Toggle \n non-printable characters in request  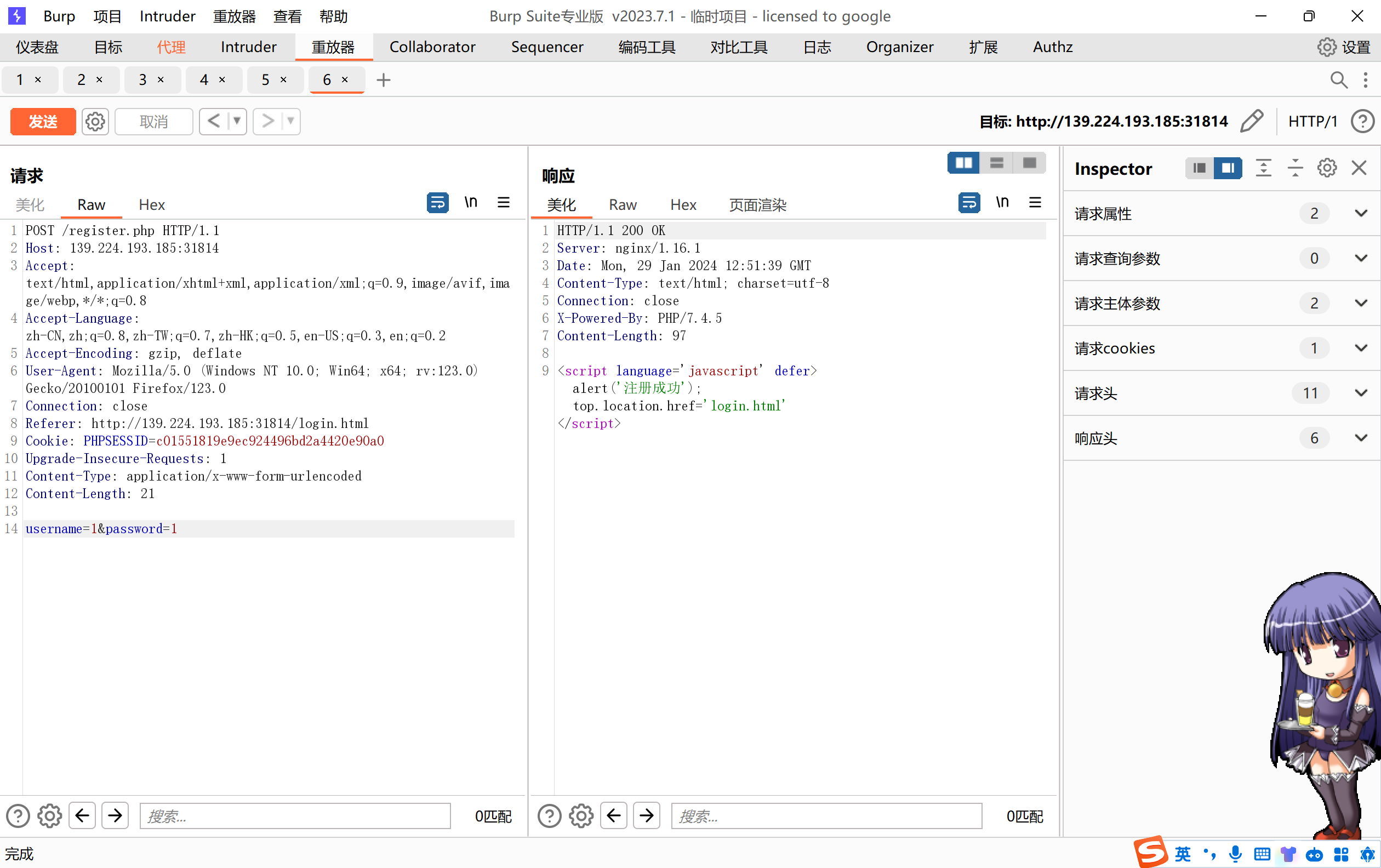coord(470,202)
